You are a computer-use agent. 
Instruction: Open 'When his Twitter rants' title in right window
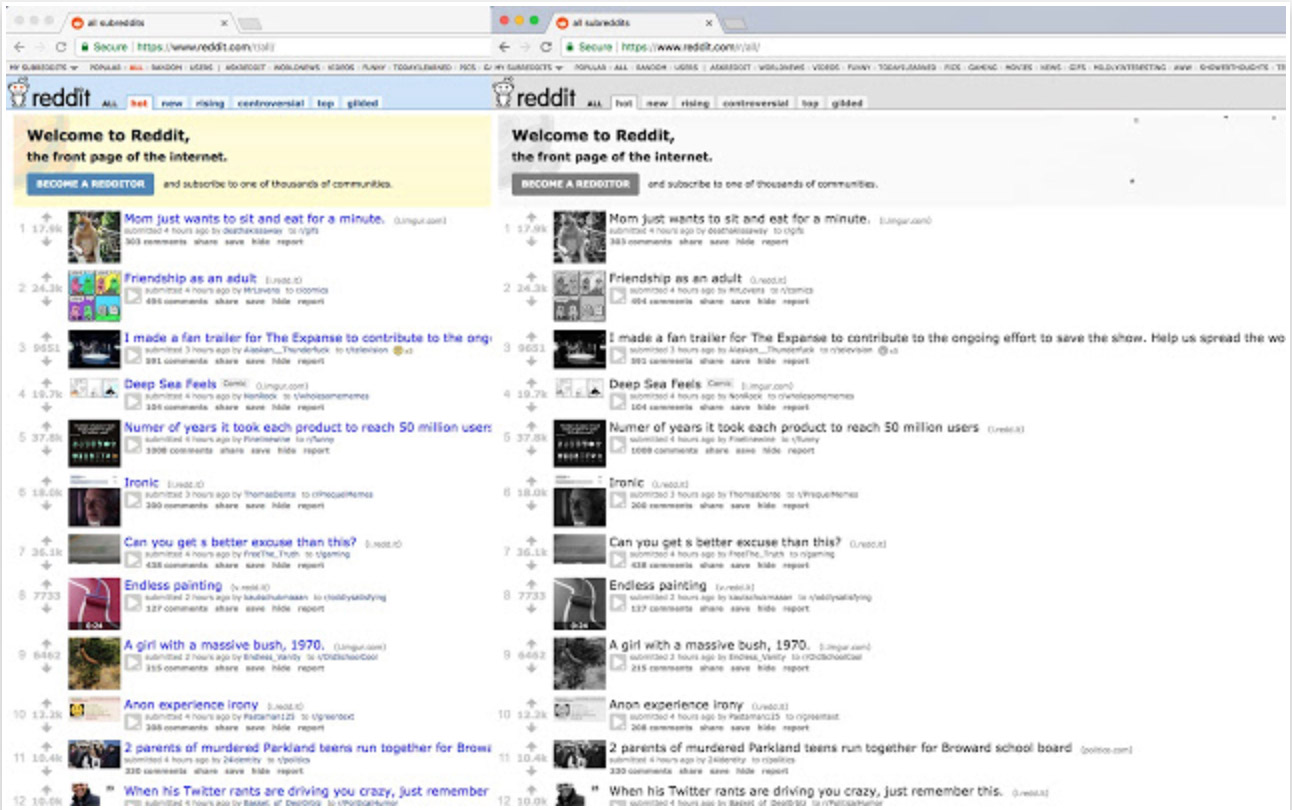coord(806,791)
